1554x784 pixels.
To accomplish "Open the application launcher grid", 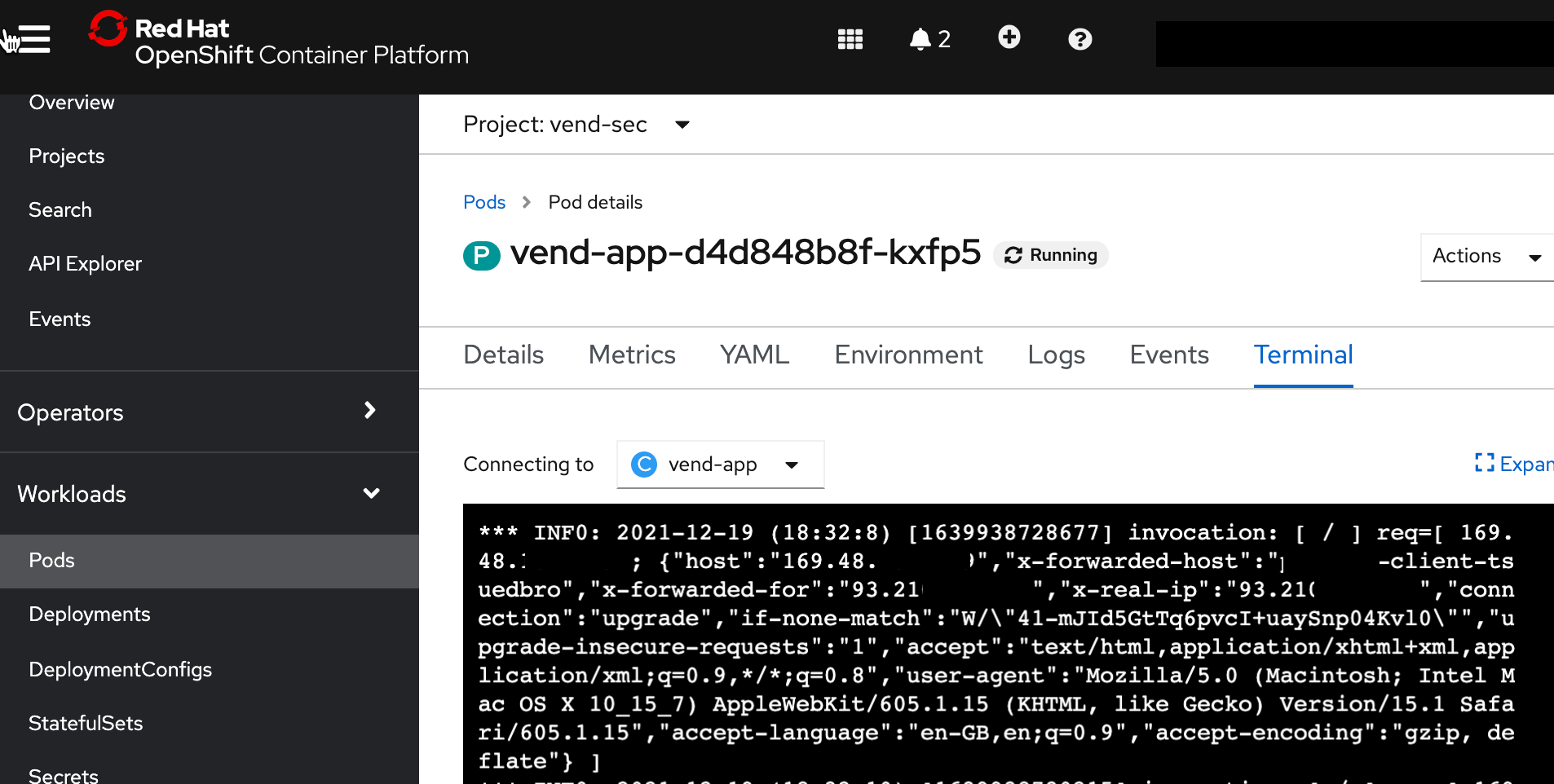I will pos(850,38).
